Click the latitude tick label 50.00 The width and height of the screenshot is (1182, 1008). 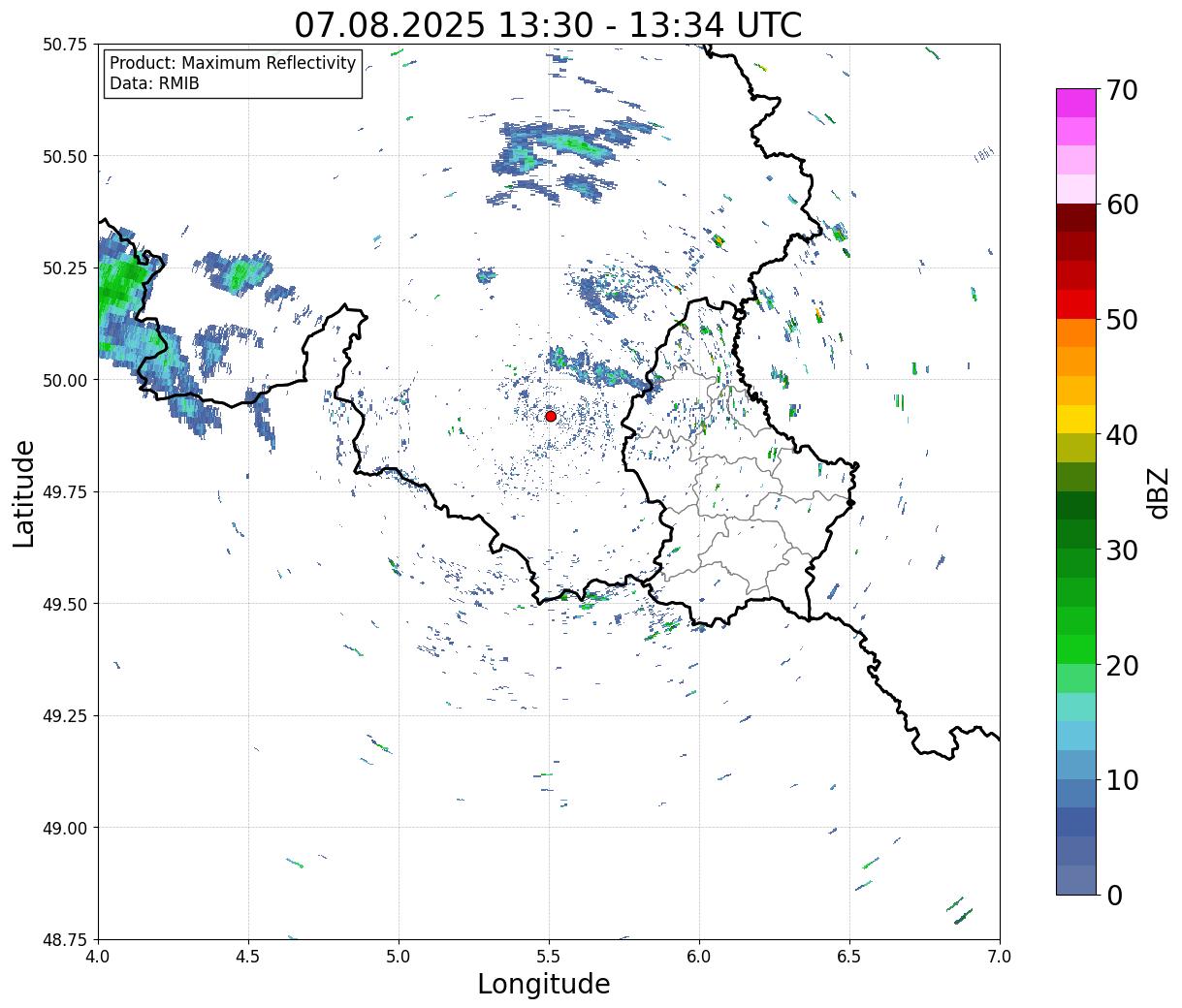pyautogui.click(x=65, y=380)
